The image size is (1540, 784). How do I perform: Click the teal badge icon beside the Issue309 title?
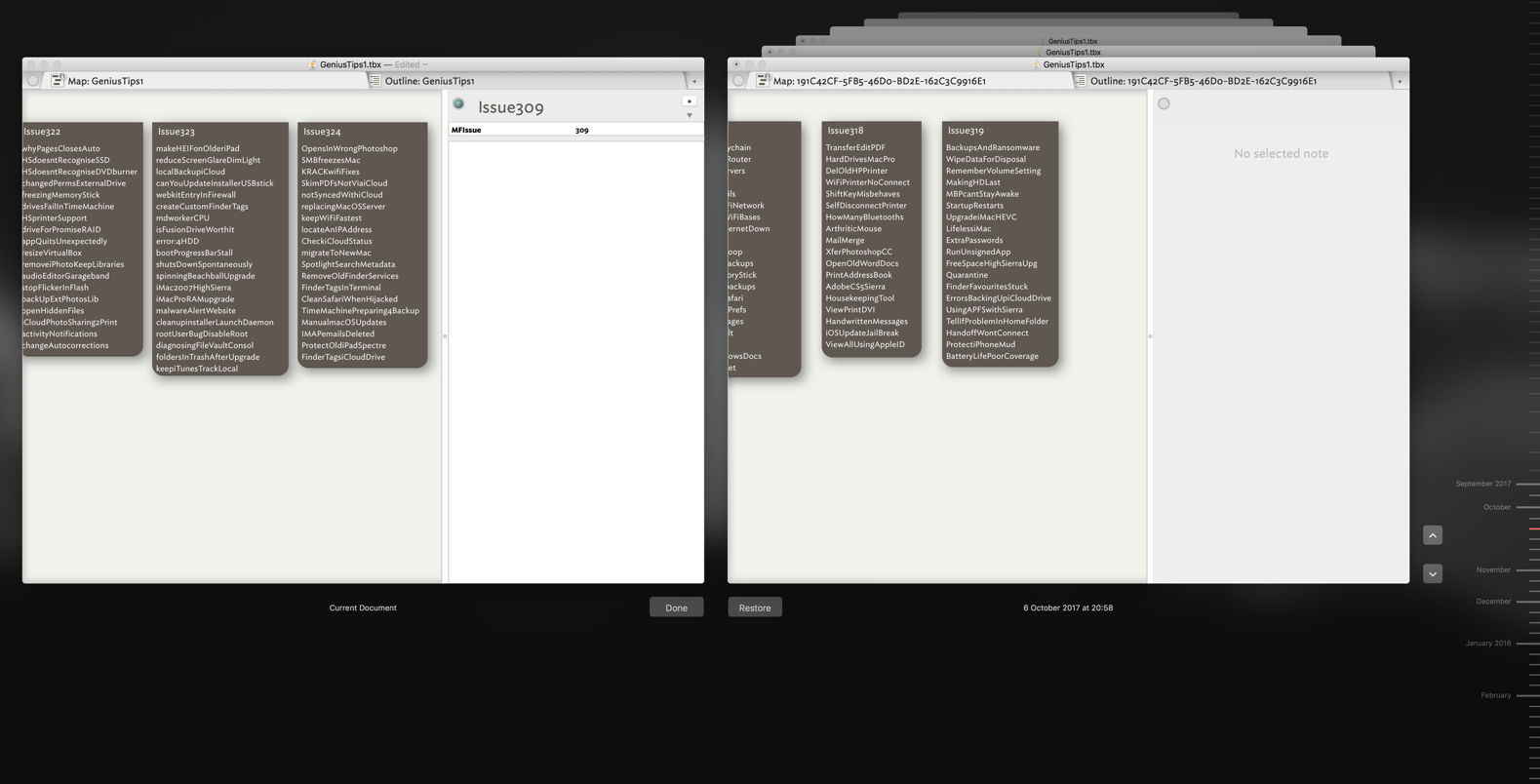pyautogui.click(x=458, y=104)
